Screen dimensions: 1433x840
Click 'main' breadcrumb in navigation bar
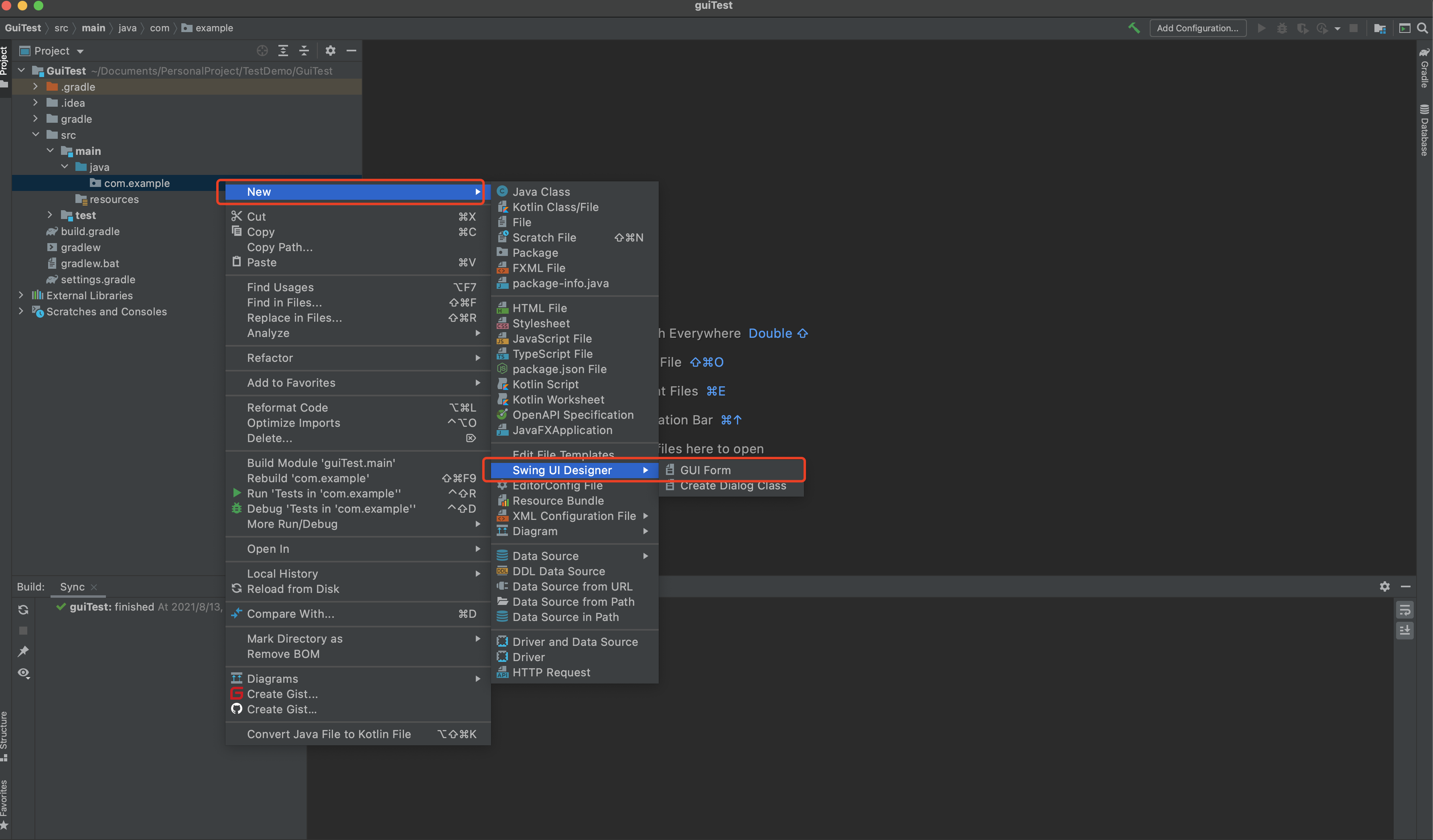click(x=93, y=28)
